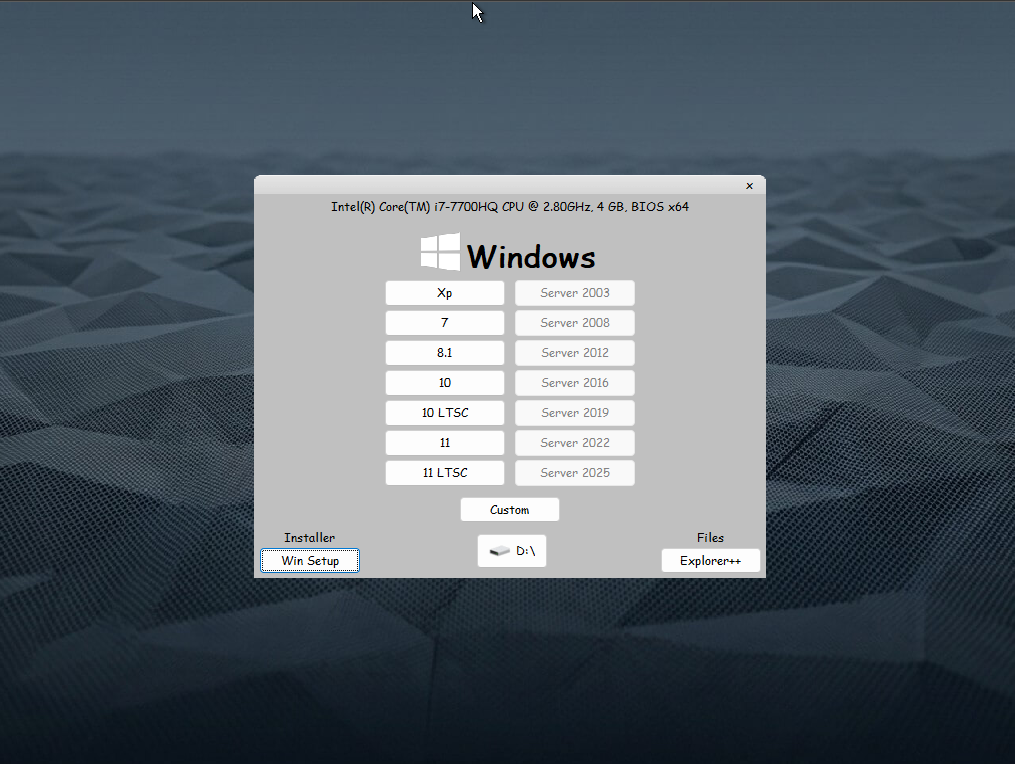
Task: Click Server 2003 button
Action: click(x=575, y=293)
